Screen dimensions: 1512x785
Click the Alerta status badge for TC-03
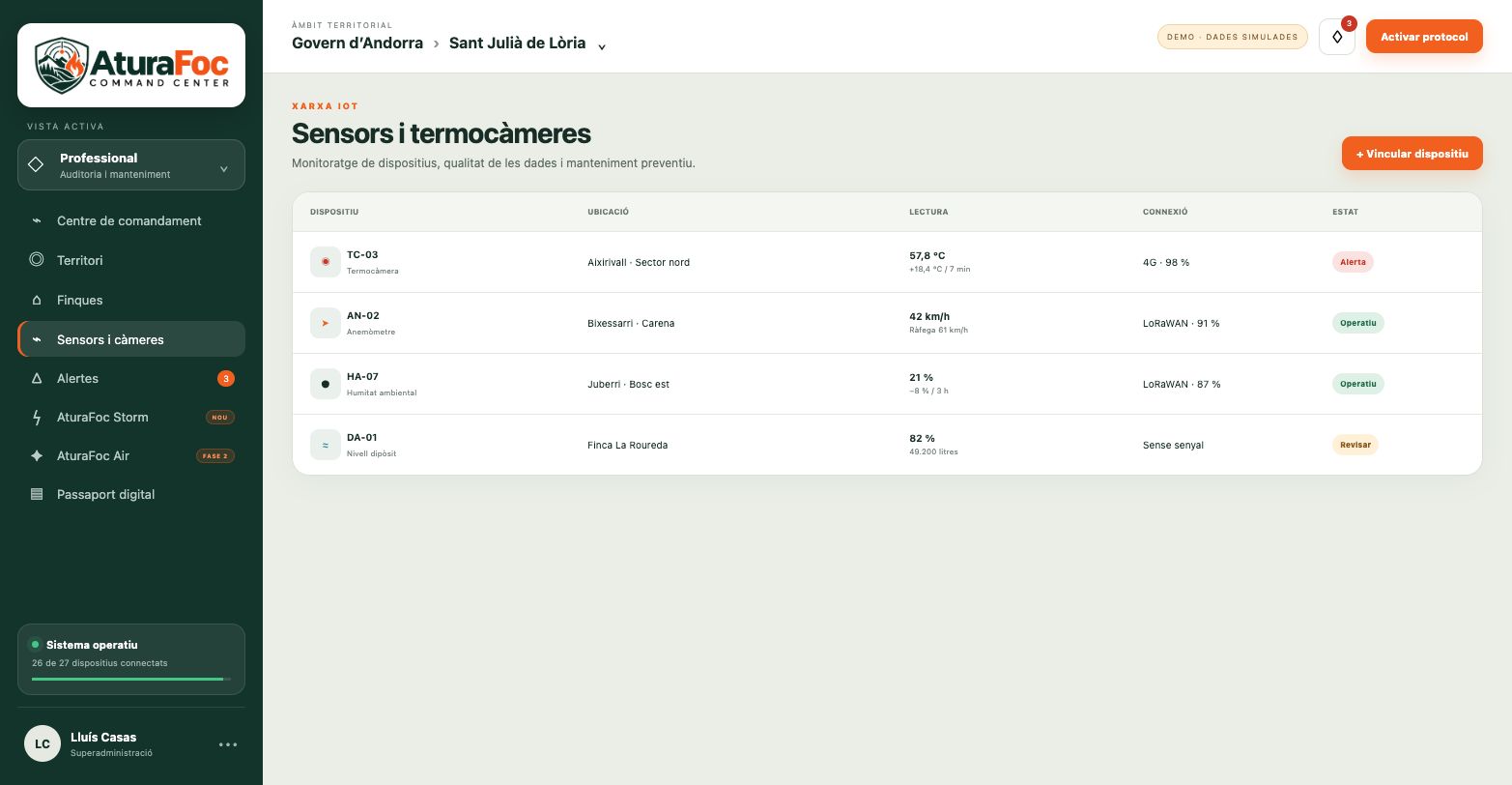coord(1353,262)
